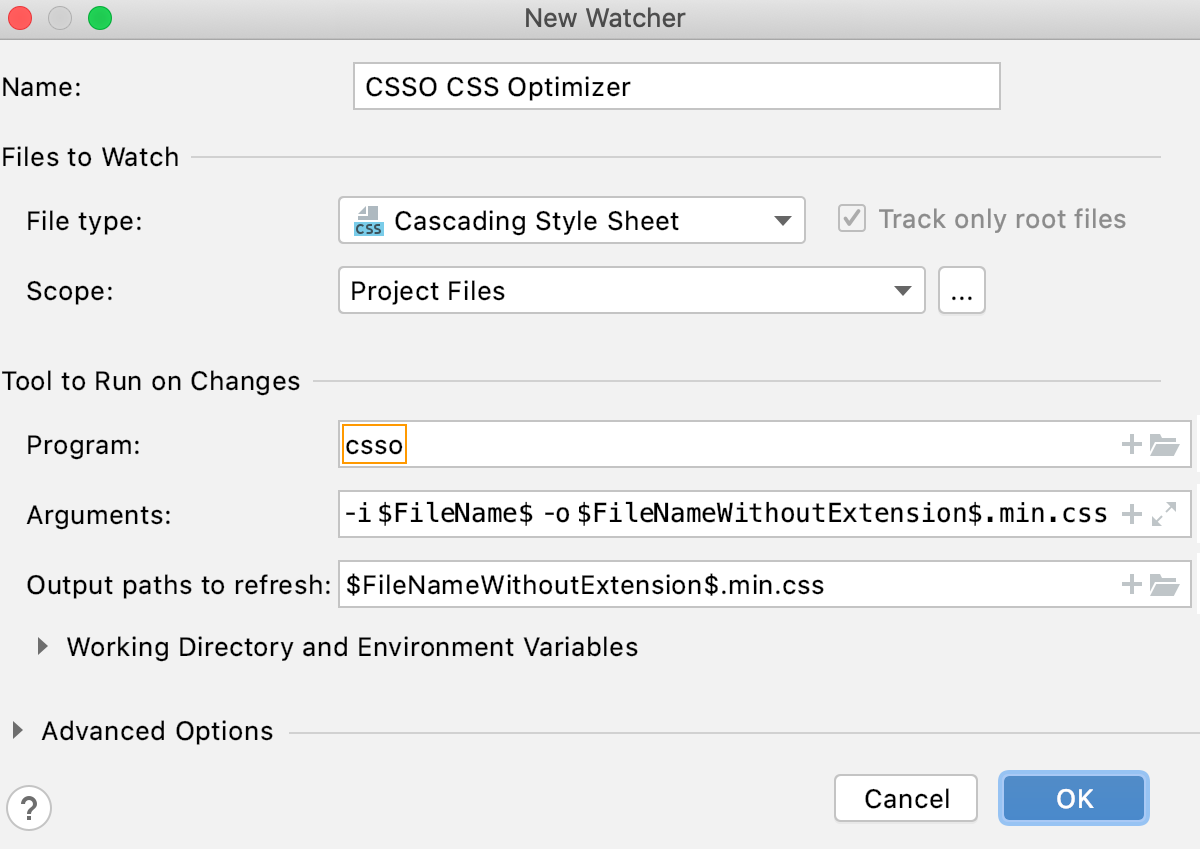Toggle the Track only root files checkbox
The image size is (1200, 849).
851,218
